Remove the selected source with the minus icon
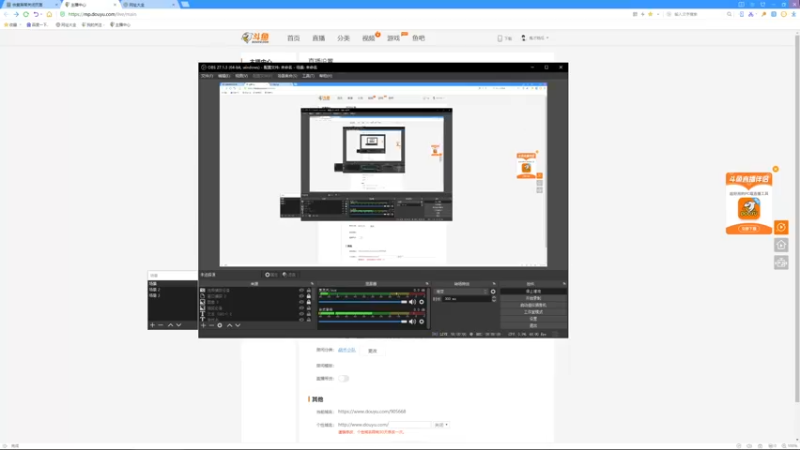 coord(211,325)
